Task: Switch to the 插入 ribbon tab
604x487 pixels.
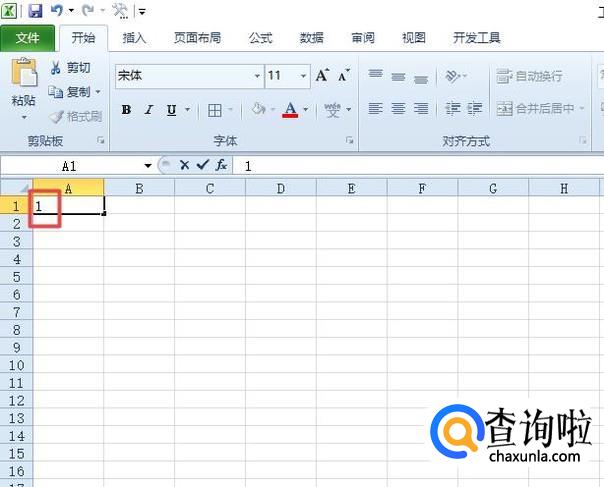Action: [x=134, y=38]
